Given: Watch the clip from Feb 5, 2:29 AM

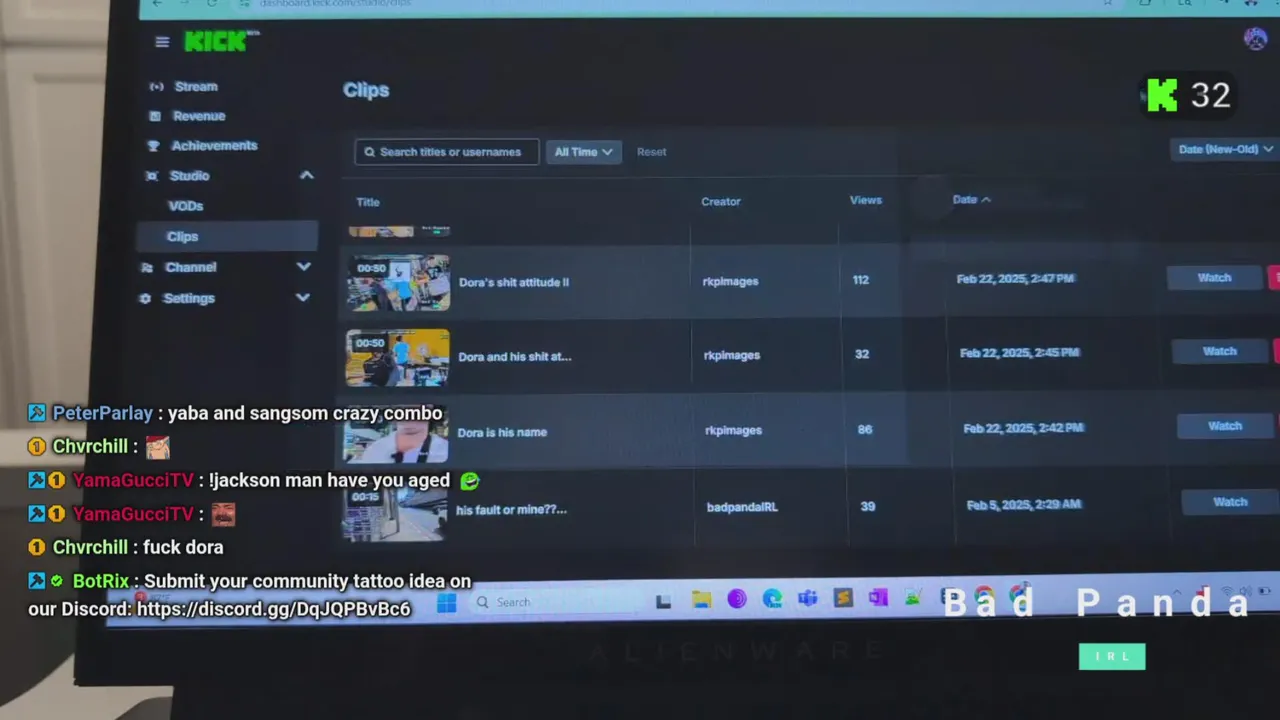Looking at the screenshot, I should click(x=1230, y=502).
